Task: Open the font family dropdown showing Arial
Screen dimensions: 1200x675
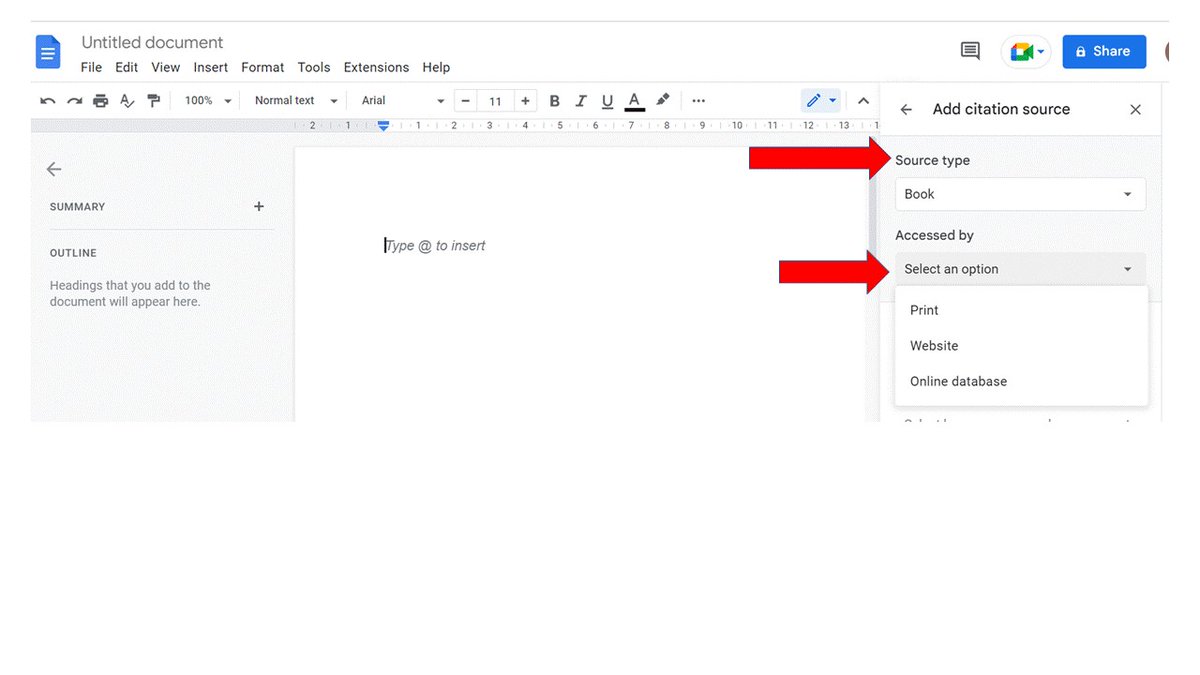Action: (x=400, y=100)
